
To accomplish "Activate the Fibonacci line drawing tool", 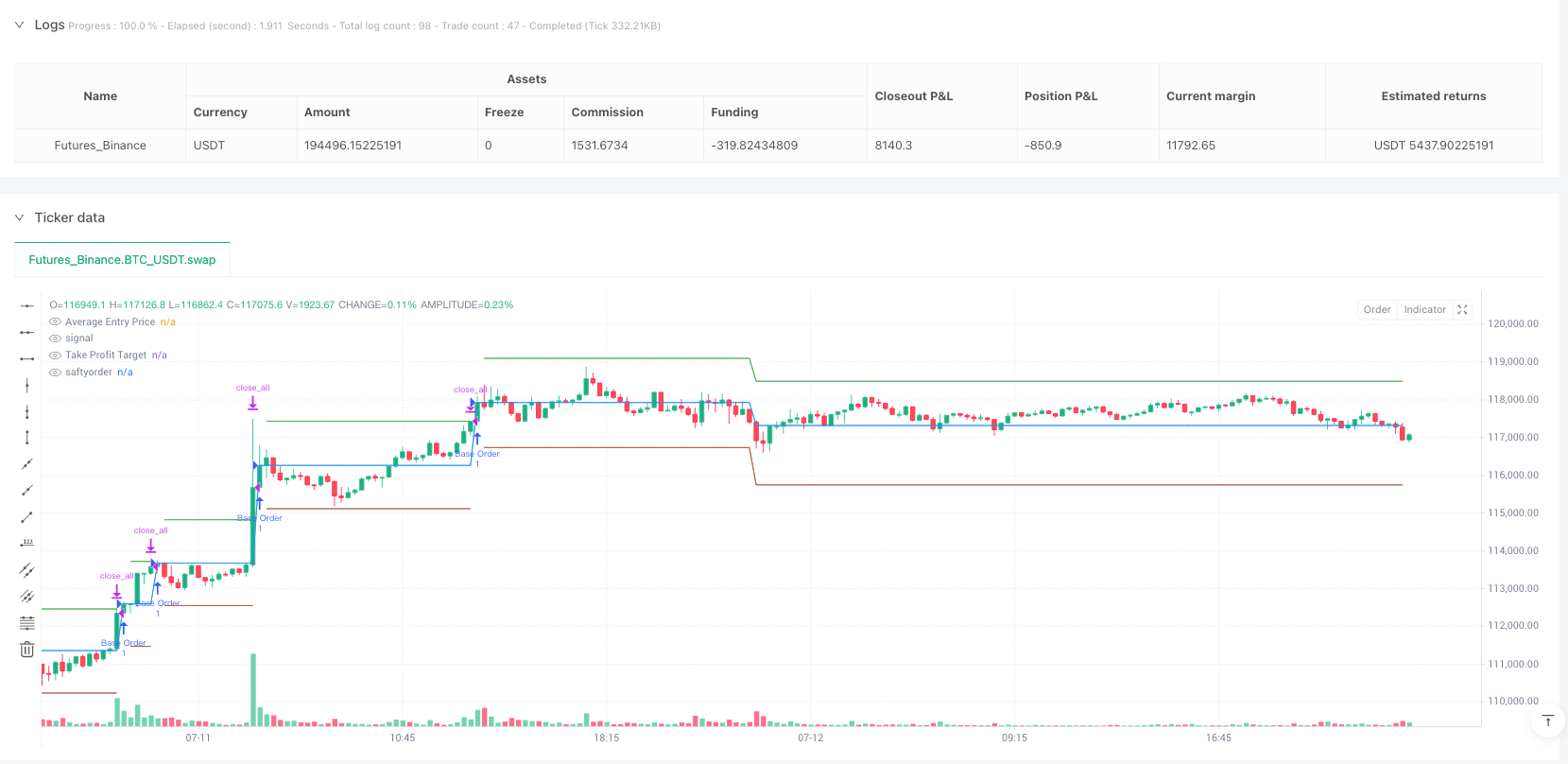I will [27, 623].
